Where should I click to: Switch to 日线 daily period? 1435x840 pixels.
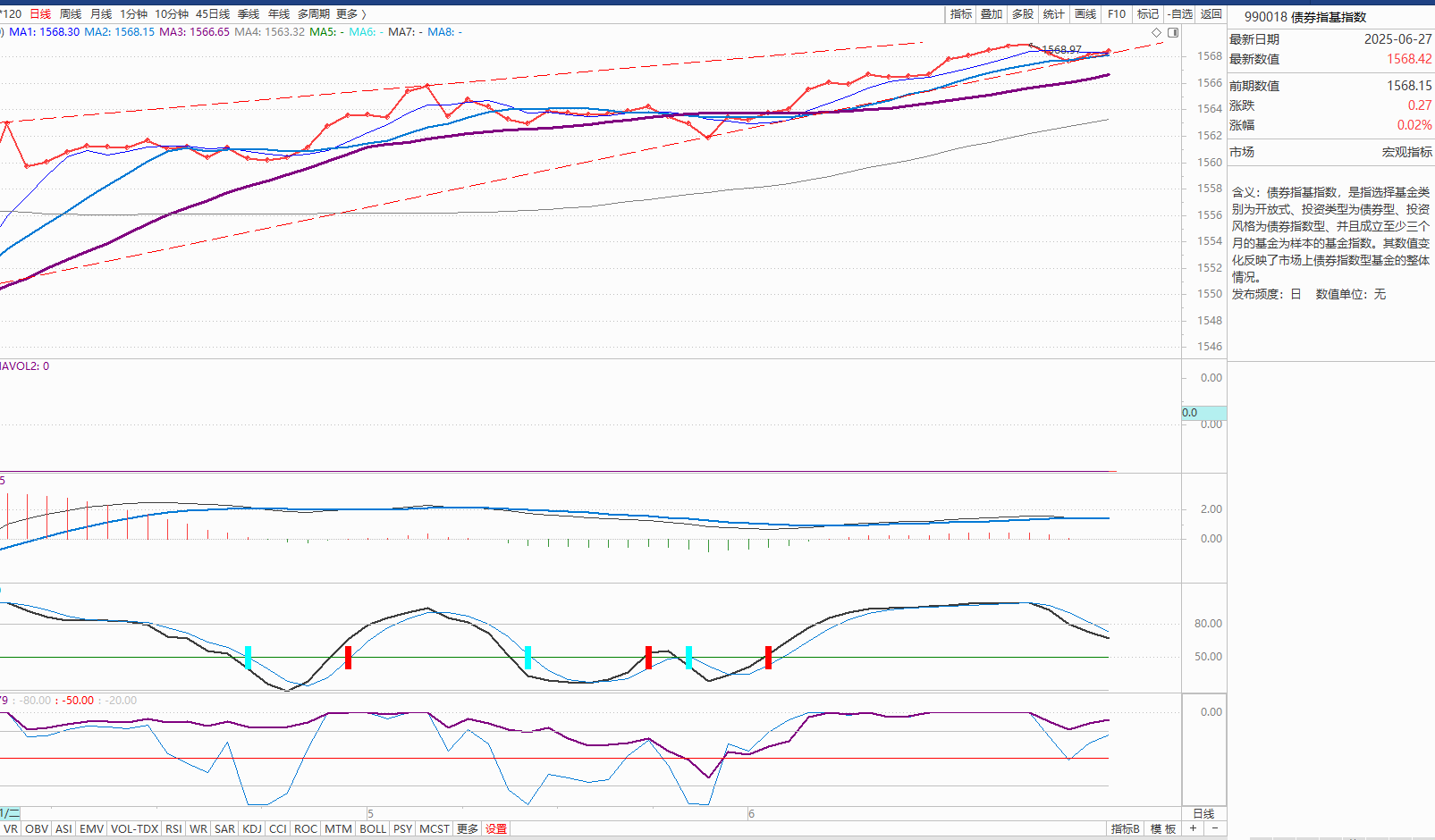pyautogui.click(x=40, y=14)
